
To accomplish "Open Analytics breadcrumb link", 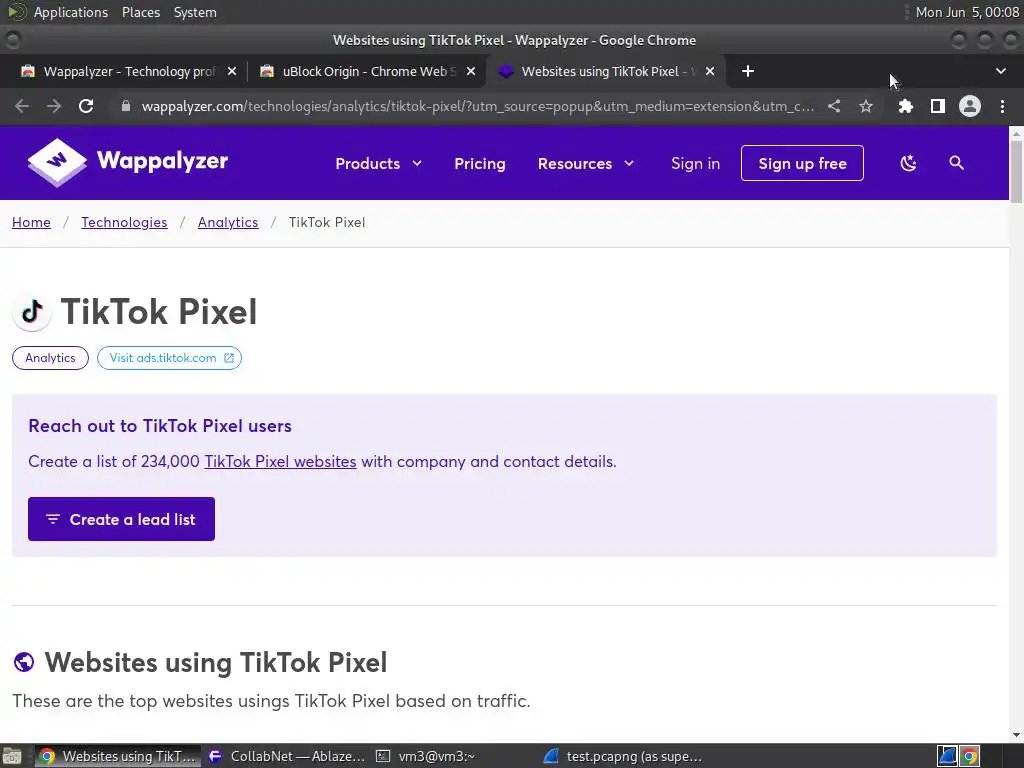I will (228, 222).
